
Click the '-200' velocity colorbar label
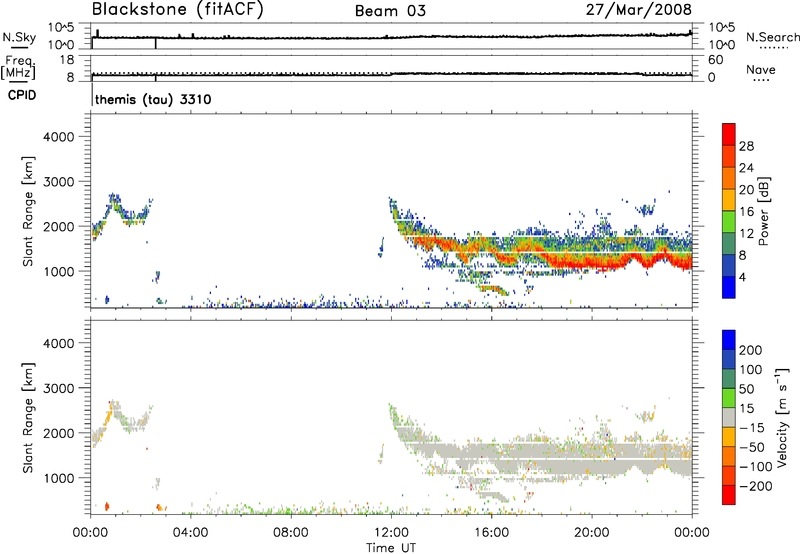(756, 486)
